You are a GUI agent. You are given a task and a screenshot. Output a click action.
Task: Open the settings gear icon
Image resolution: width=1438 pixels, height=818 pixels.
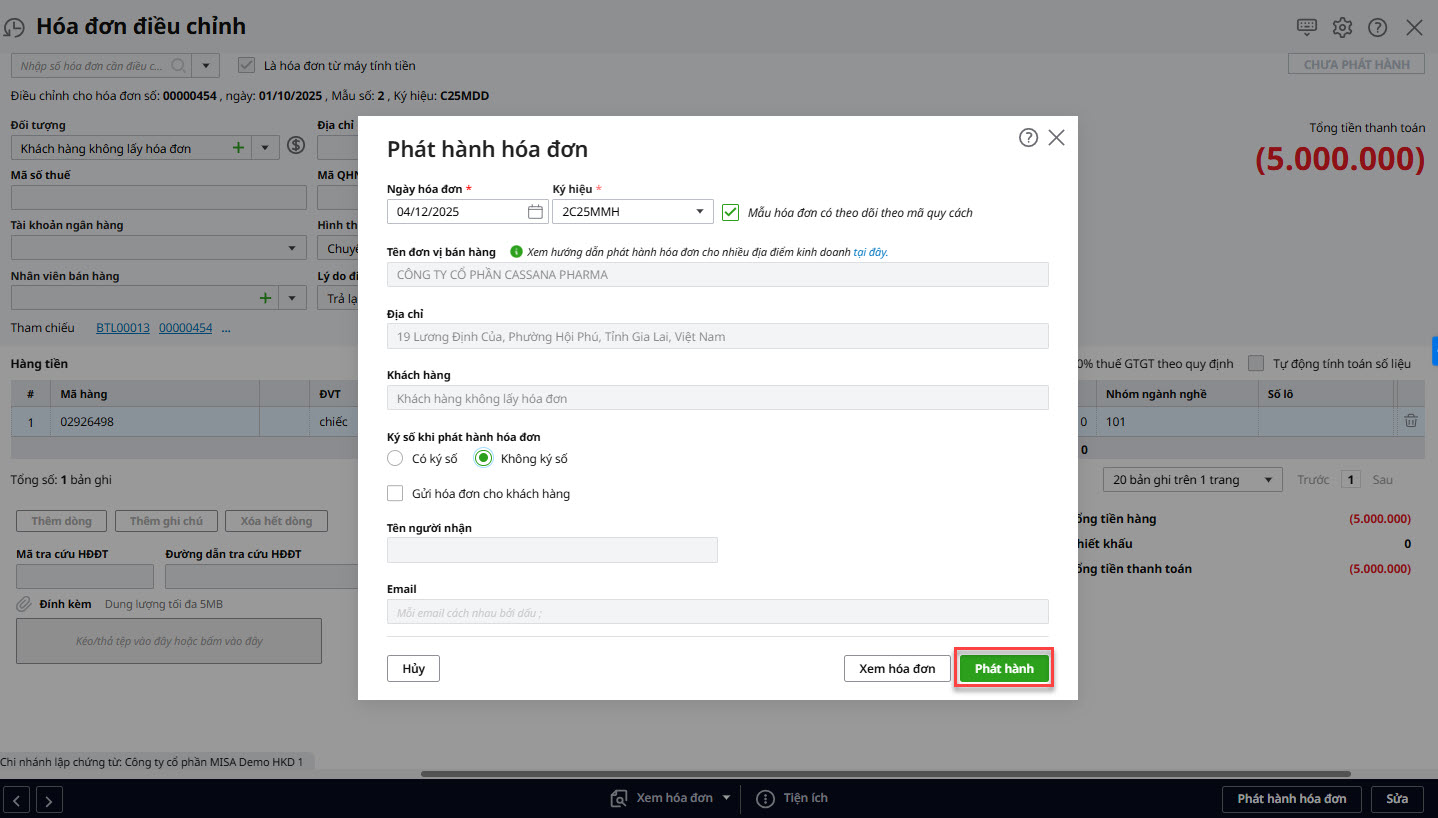tap(1342, 27)
